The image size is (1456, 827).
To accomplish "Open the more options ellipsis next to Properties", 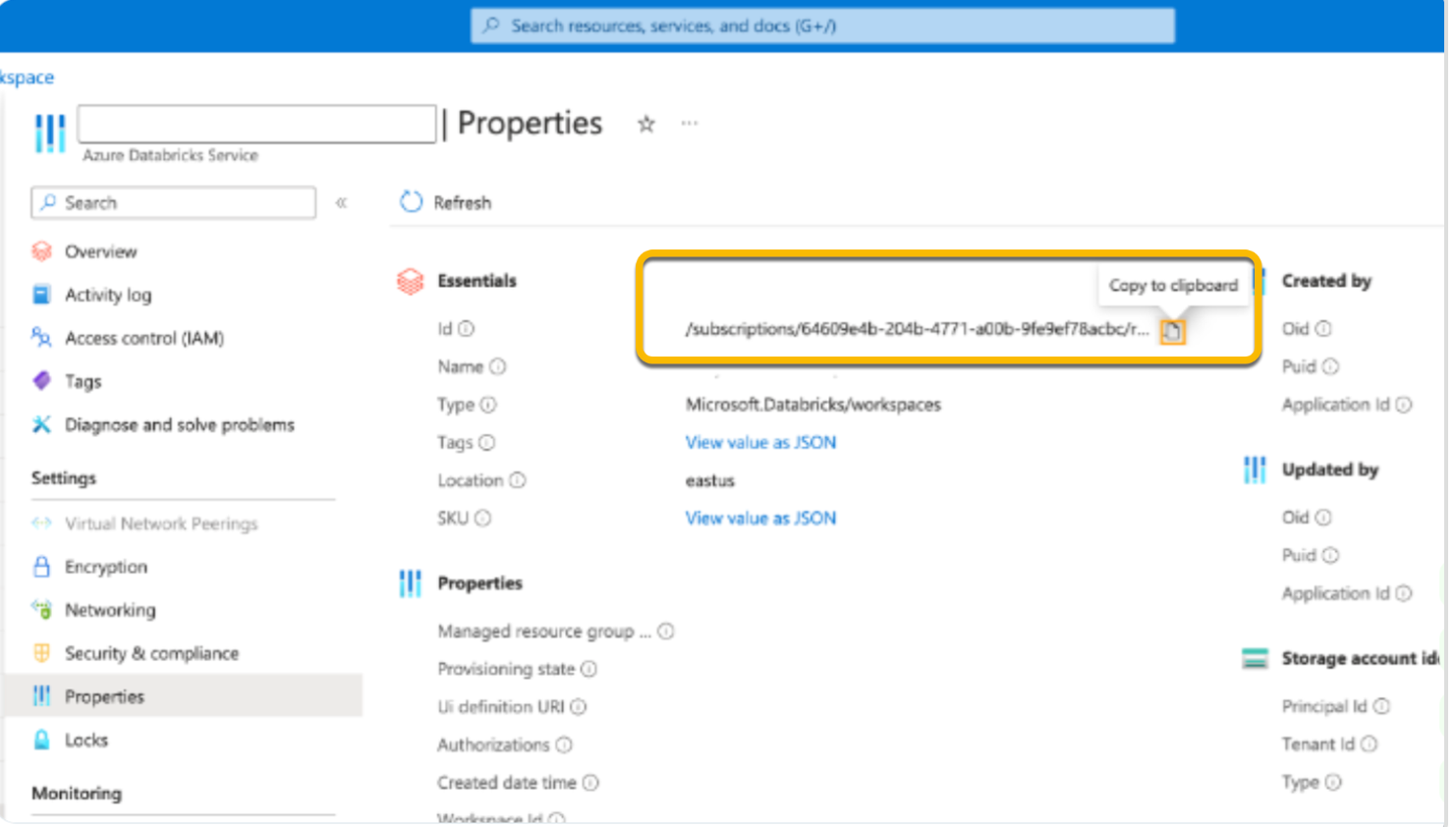I will click(690, 123).
